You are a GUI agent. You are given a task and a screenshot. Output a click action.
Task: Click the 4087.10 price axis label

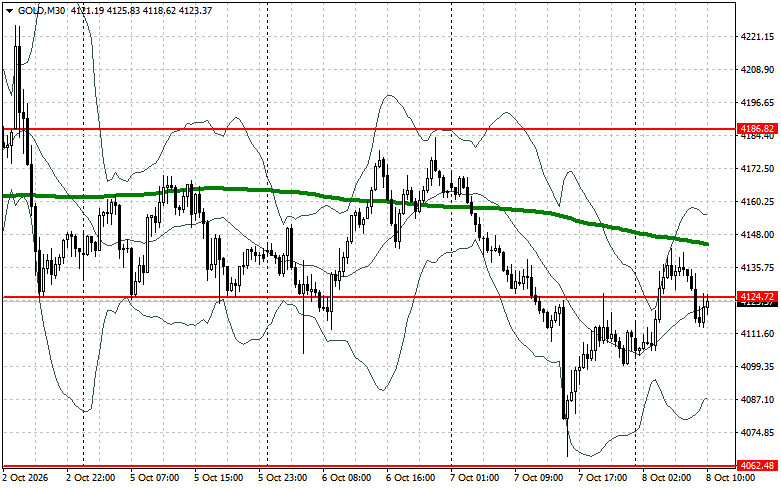758,399
